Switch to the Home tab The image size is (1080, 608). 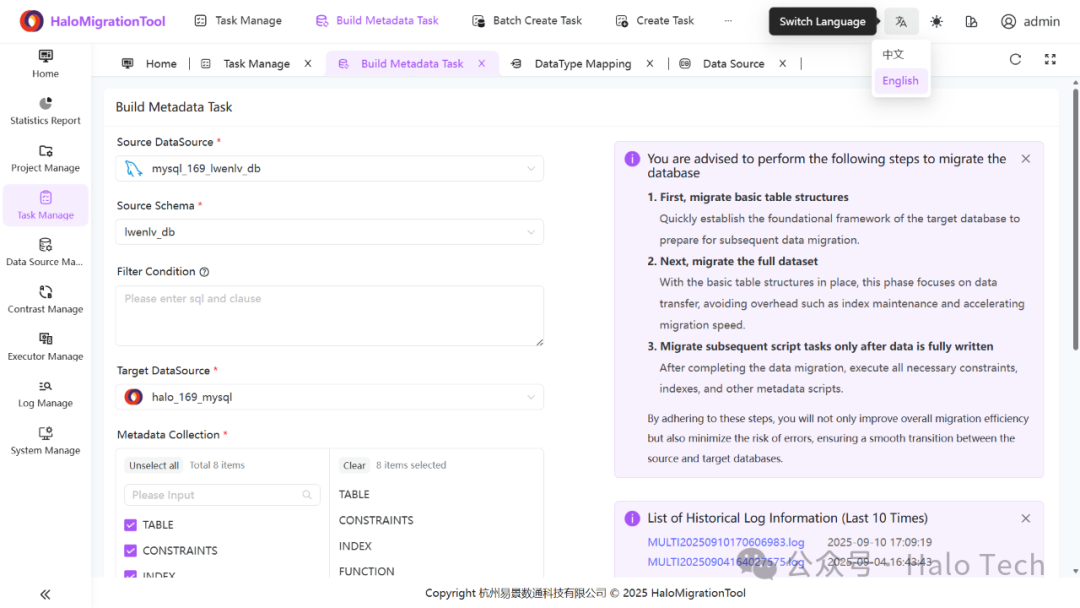(x=149, y=63)
